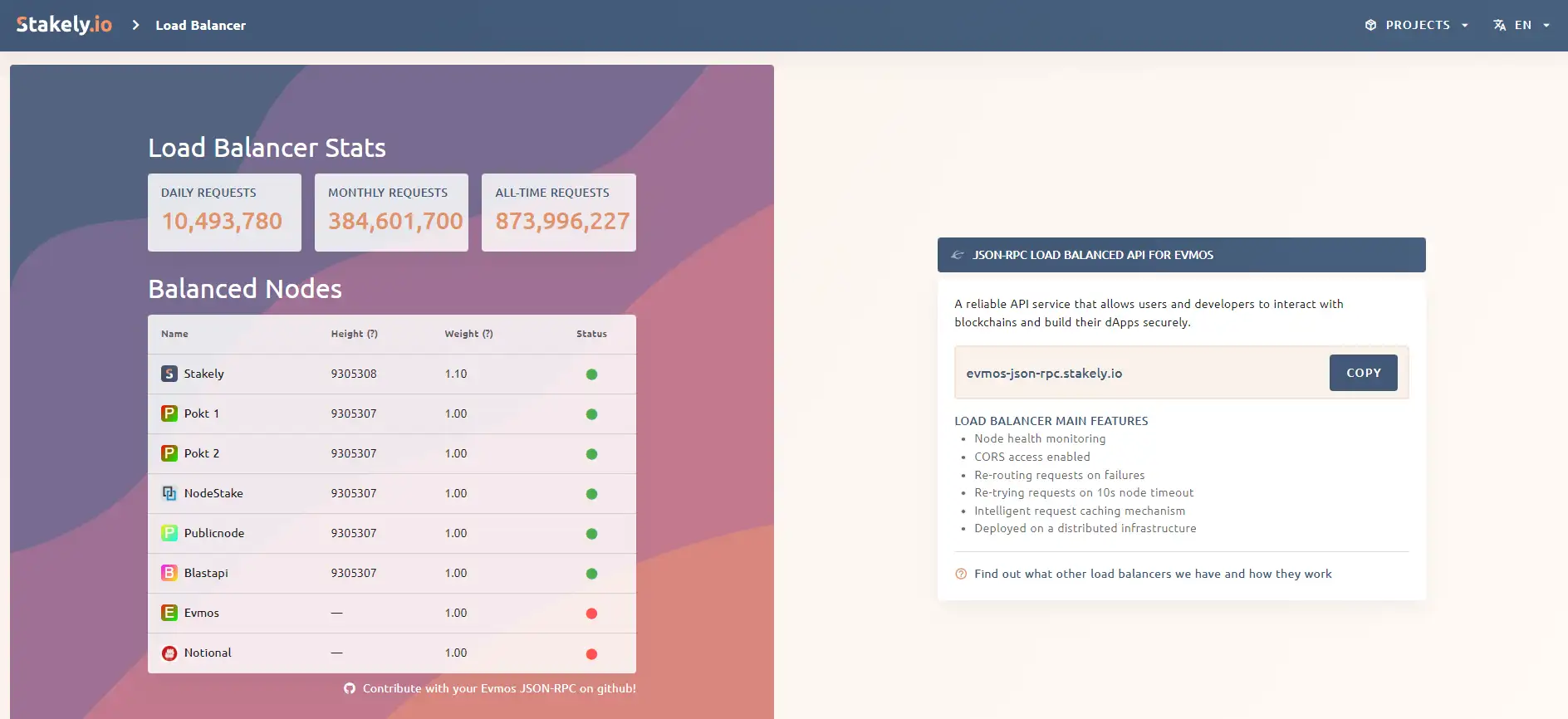Click the evmos-json-rpc.stakely.io URL field
The height and width of the screenshot is (719, 1568).
pyautogui.click(x=1138, y=374)
